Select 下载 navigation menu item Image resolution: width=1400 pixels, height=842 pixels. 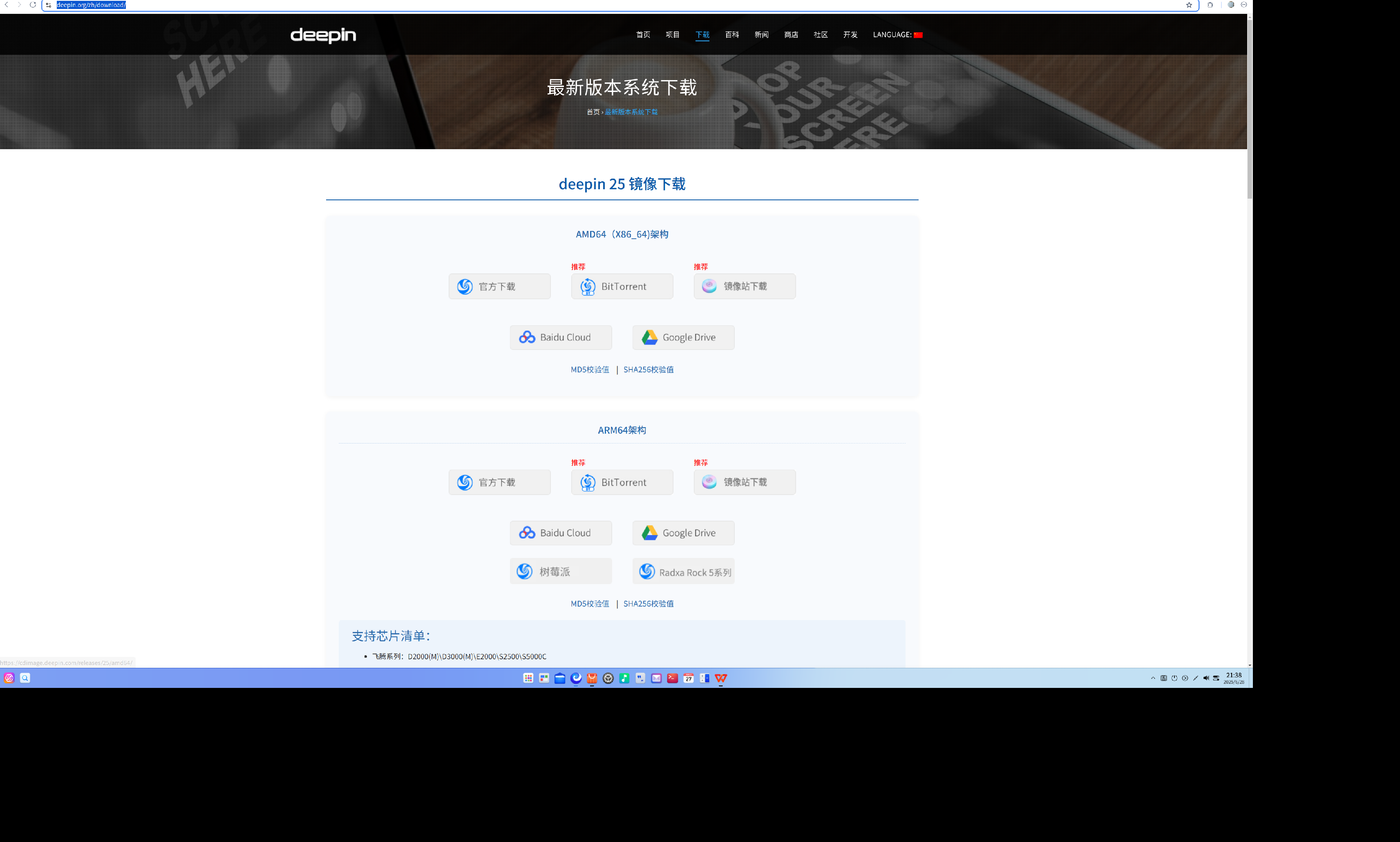point(702,35)
